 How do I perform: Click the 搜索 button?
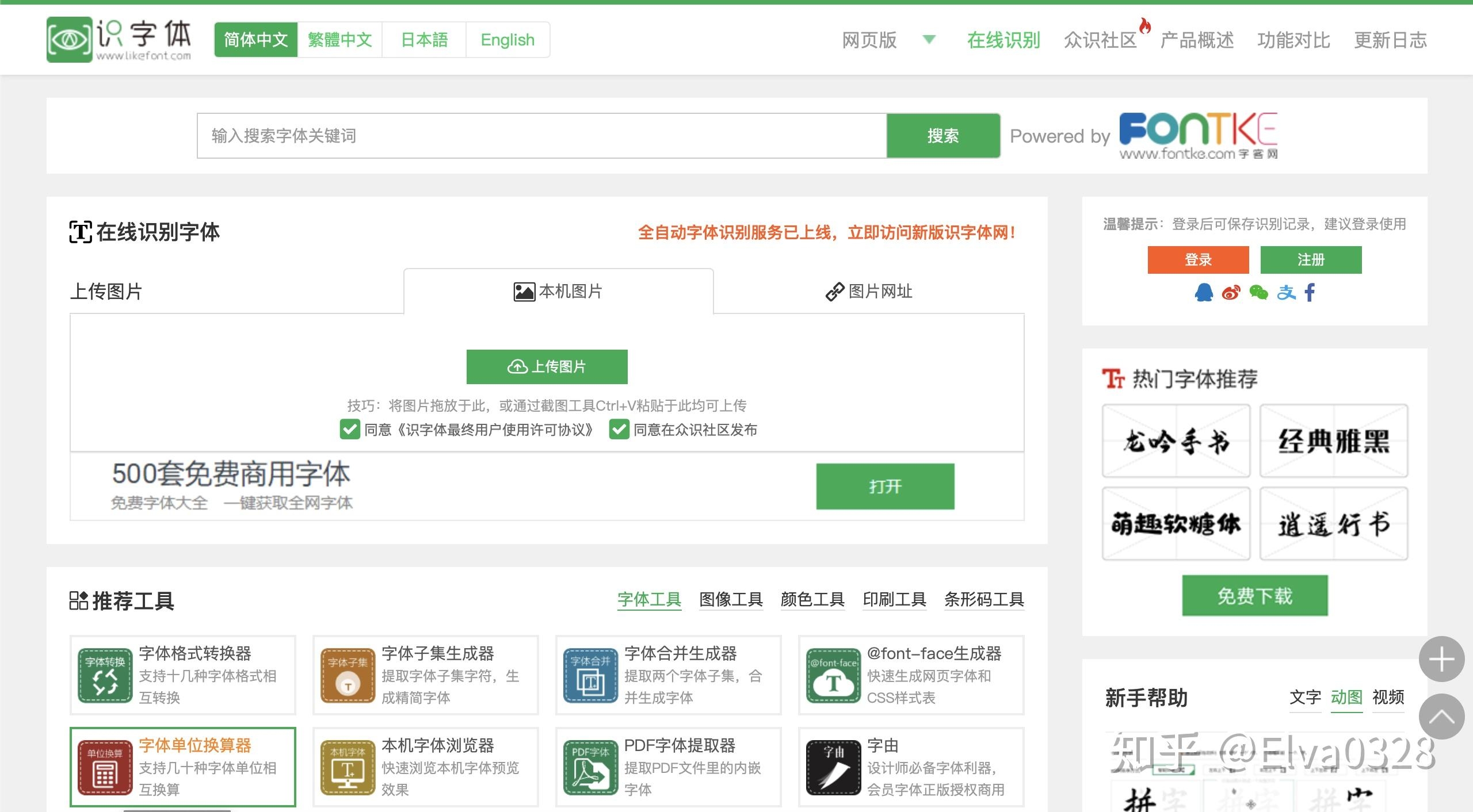[x=943, y=136]
